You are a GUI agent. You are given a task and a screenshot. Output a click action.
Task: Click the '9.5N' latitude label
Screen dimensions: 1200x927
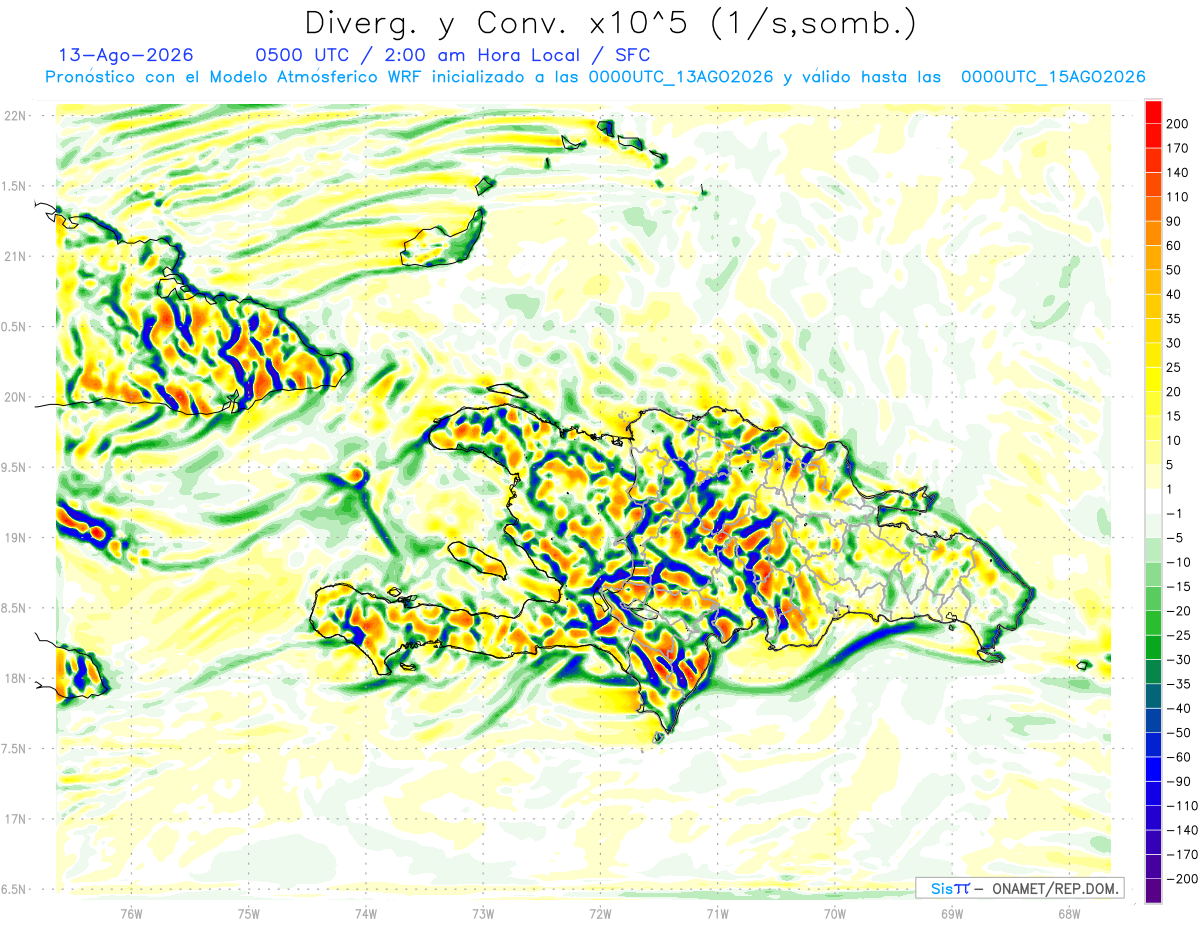click(x=15, y=467)
